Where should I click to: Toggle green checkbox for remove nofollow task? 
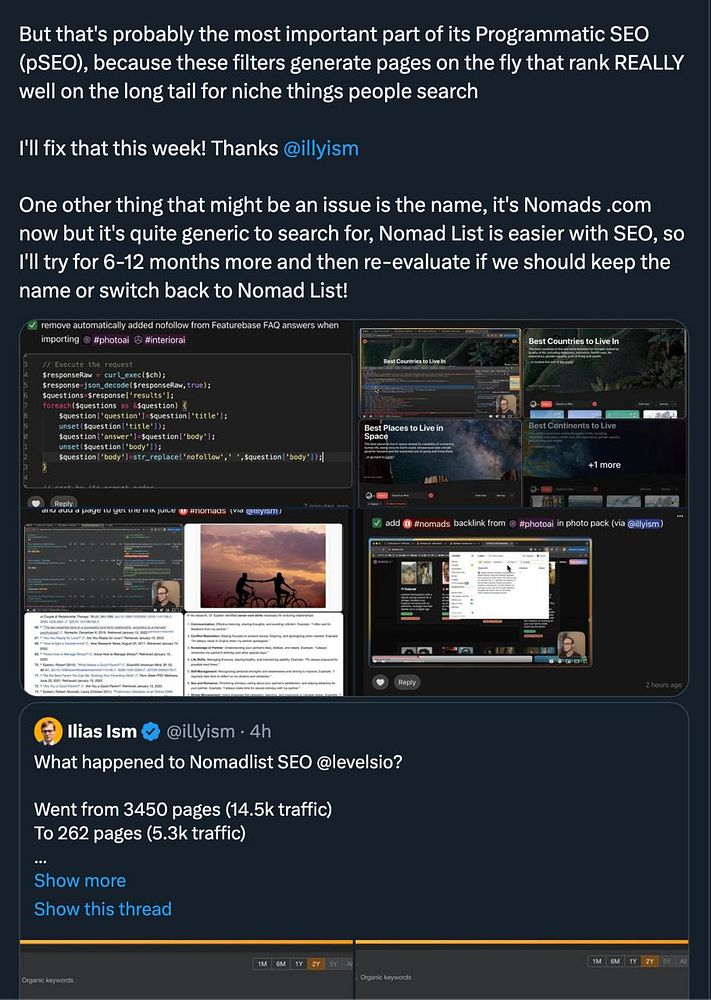tap(32, 325)
